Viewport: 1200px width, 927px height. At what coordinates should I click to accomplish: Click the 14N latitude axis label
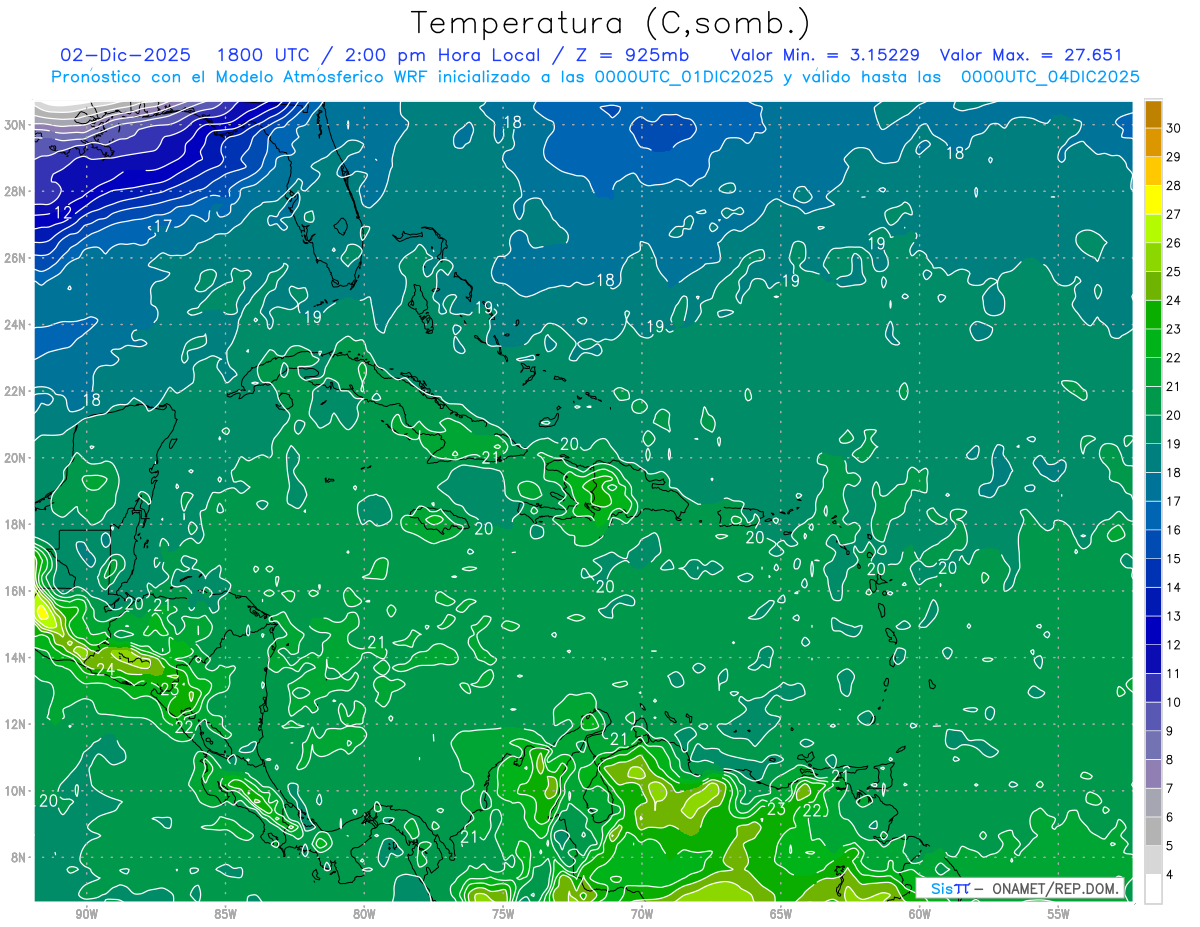(x=16, y=658)
